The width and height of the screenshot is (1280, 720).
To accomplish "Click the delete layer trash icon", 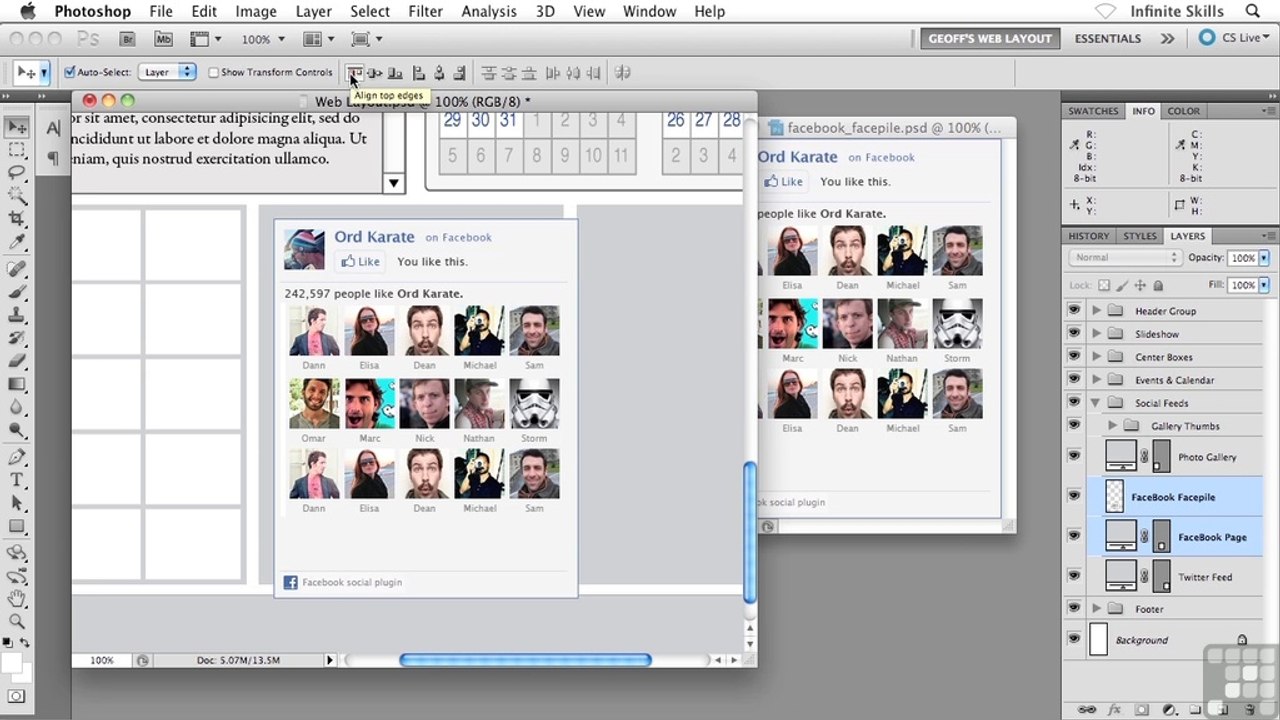I will pyautogui.click(x=1250, y=710).
